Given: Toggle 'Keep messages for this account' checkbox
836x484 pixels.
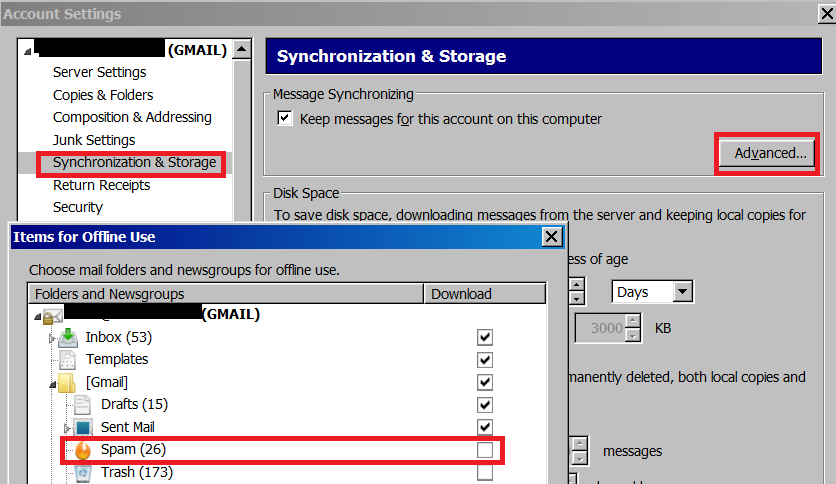Looking at the screenshot, I should (285, 119).
